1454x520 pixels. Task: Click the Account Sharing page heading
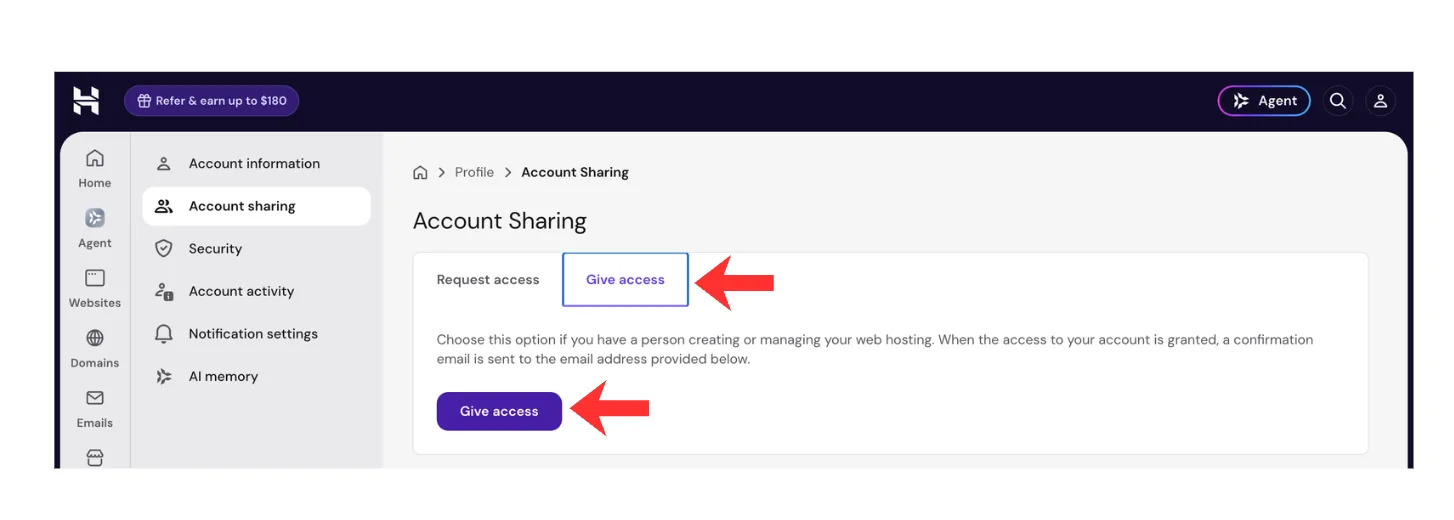500,221
